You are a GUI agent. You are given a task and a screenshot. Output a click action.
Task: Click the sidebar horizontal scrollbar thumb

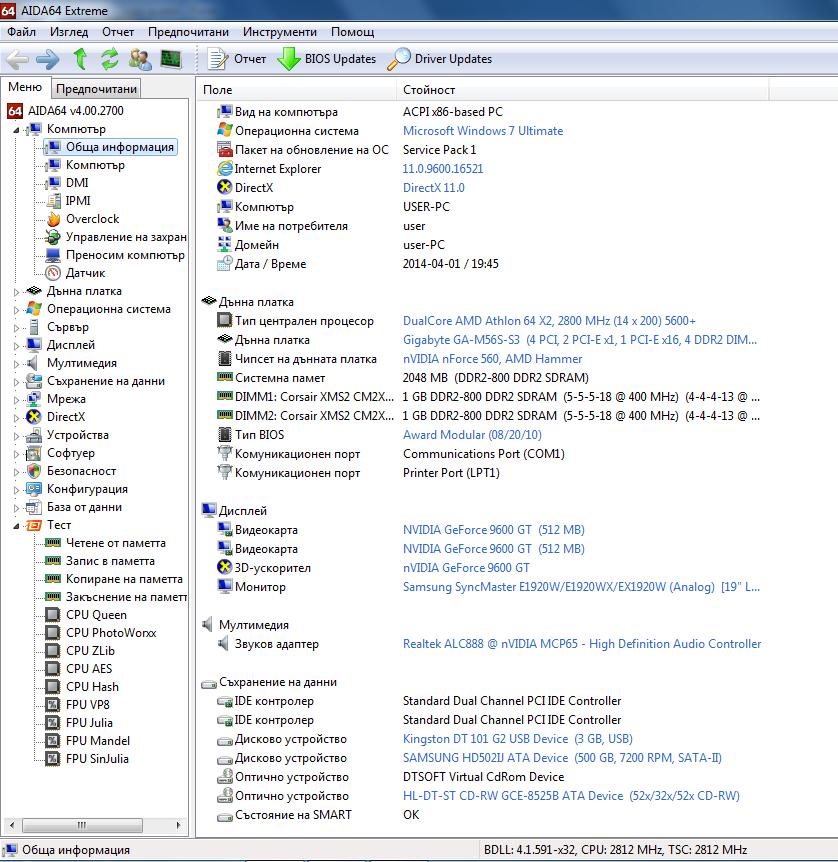pyautogui.click(x=82, y=825)
